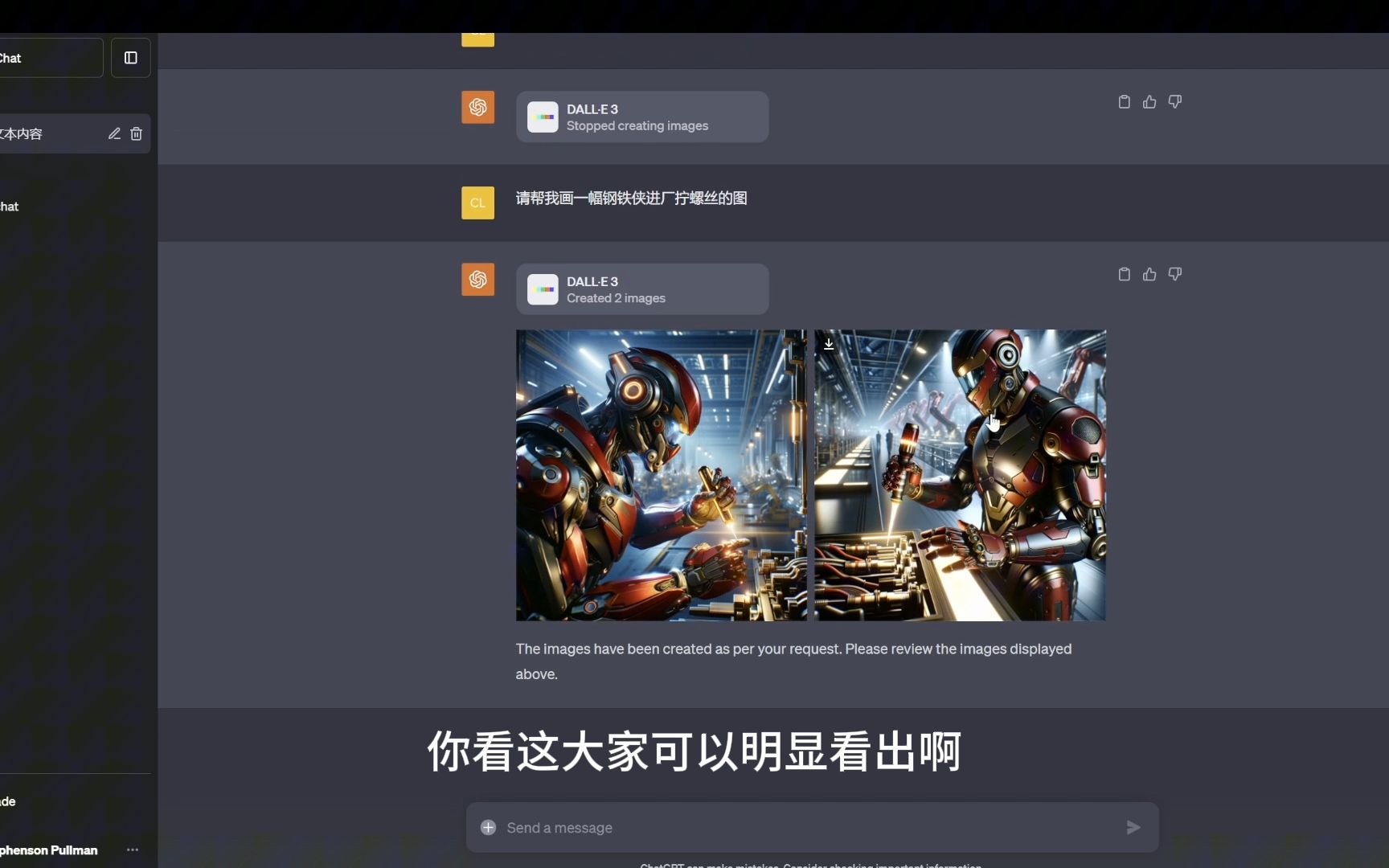Click the ChatGPT avatar beside 'Stopped creating images'

click(477, 108)
